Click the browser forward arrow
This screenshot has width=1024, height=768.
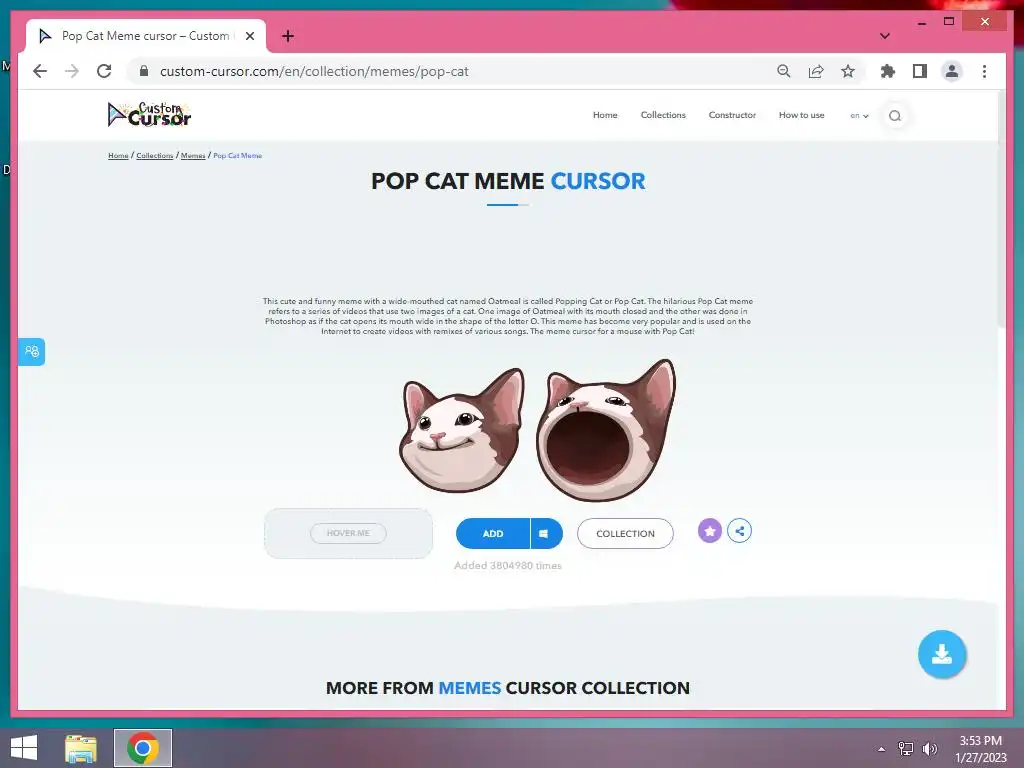pyautogui.click(x=72, y=71)
